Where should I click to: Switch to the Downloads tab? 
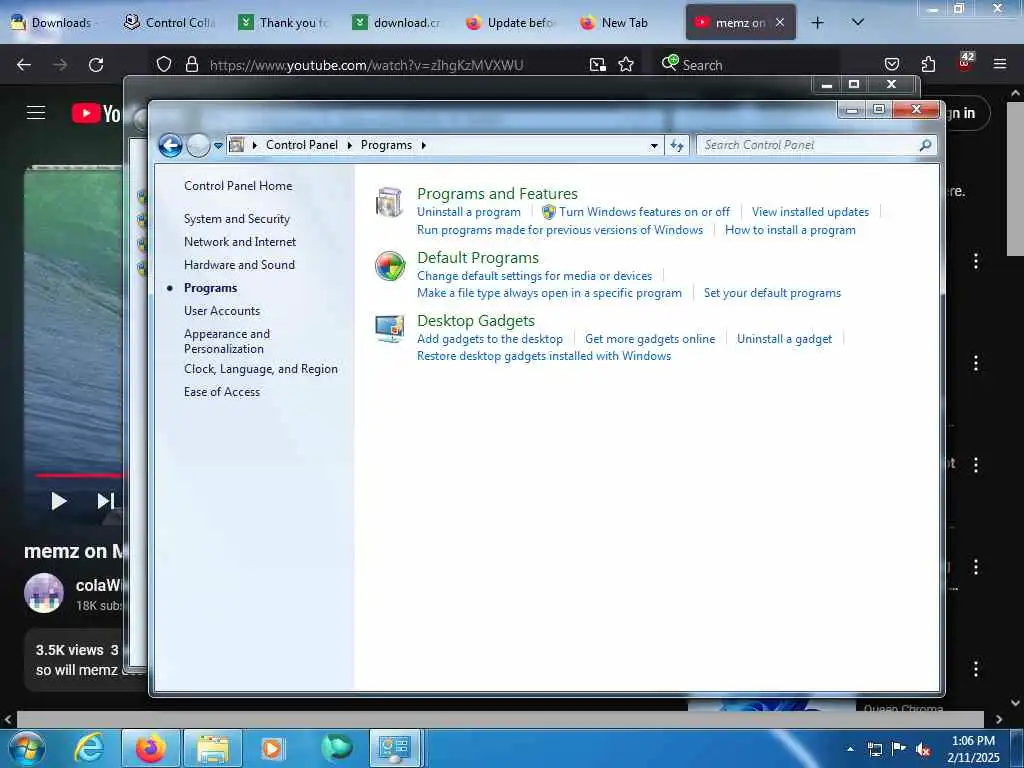point(56,22)
